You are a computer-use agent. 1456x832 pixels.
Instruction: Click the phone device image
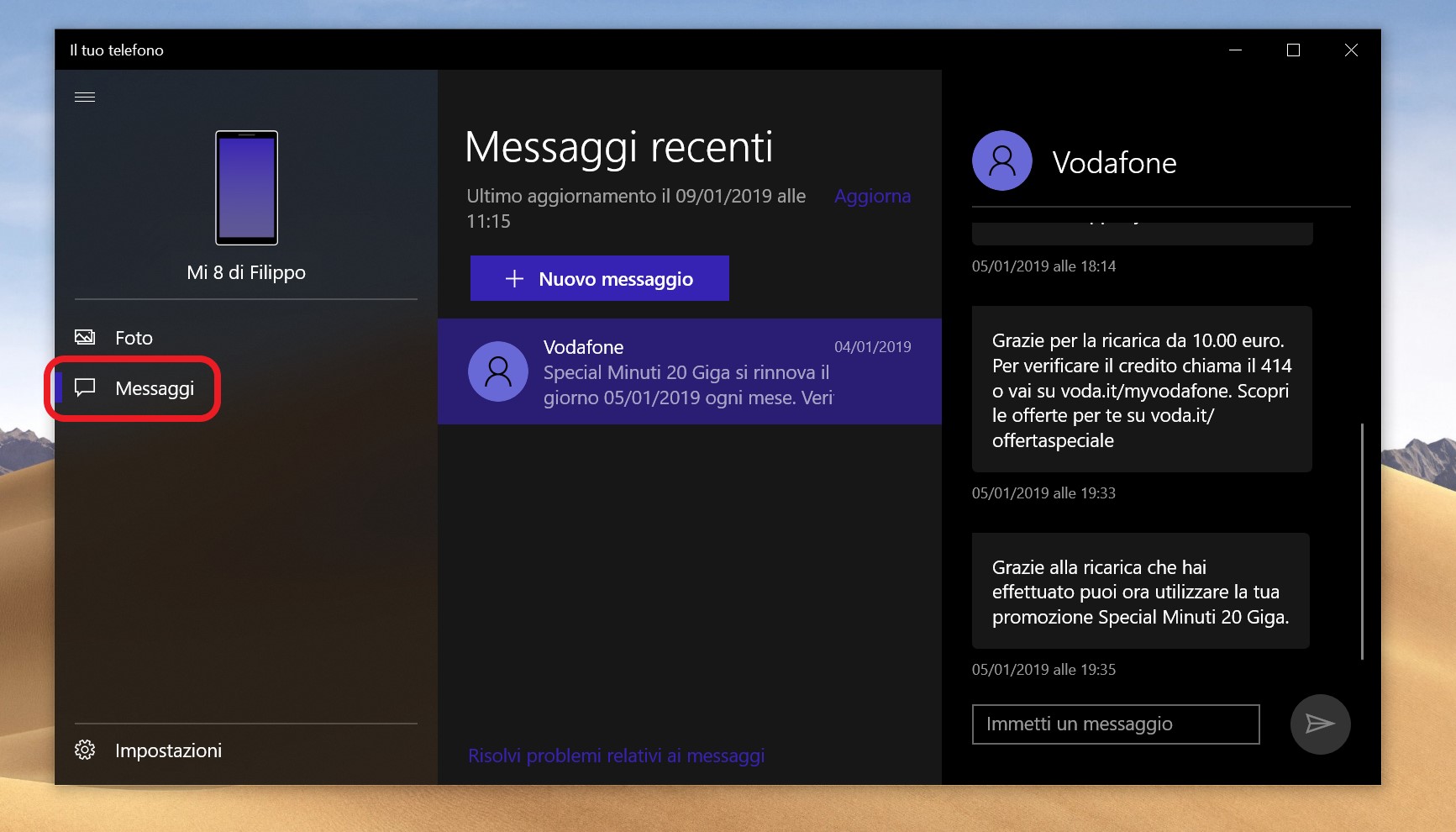(x=246, y=187)
